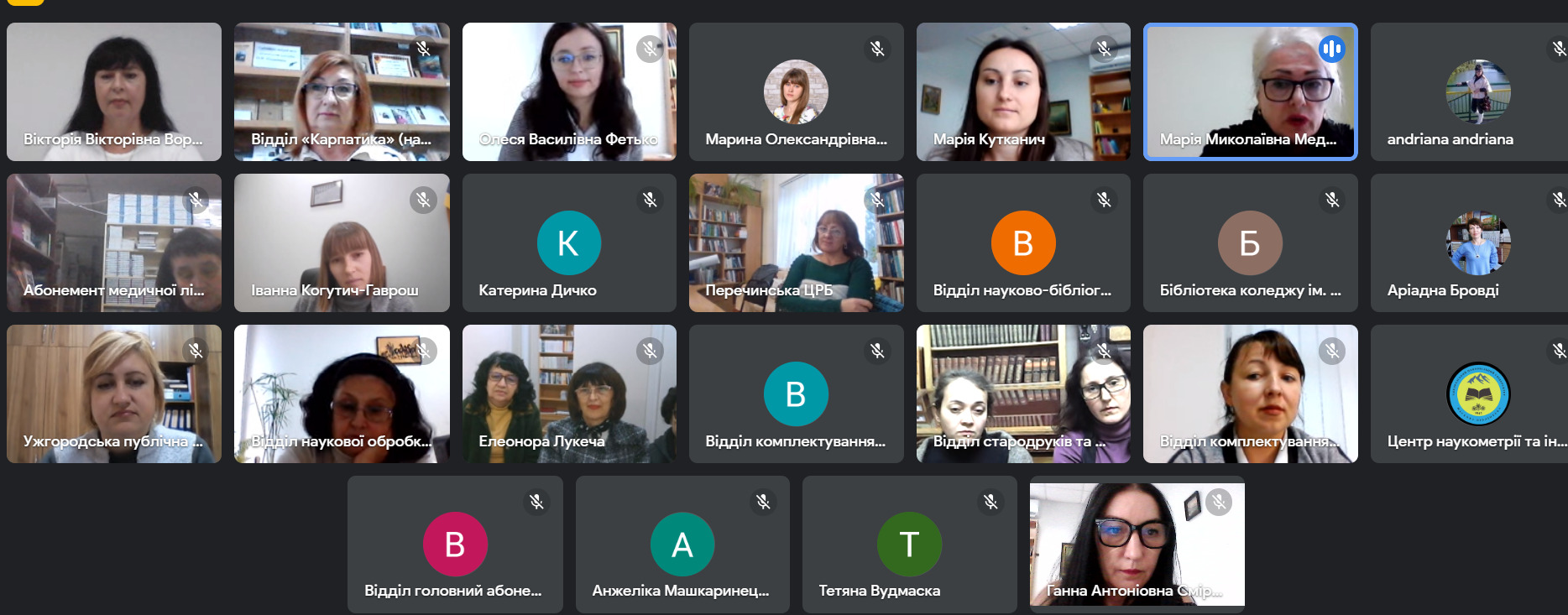
Task: Click Центр наукометрії mountain logo avatar
Action: pos(1478,394)
